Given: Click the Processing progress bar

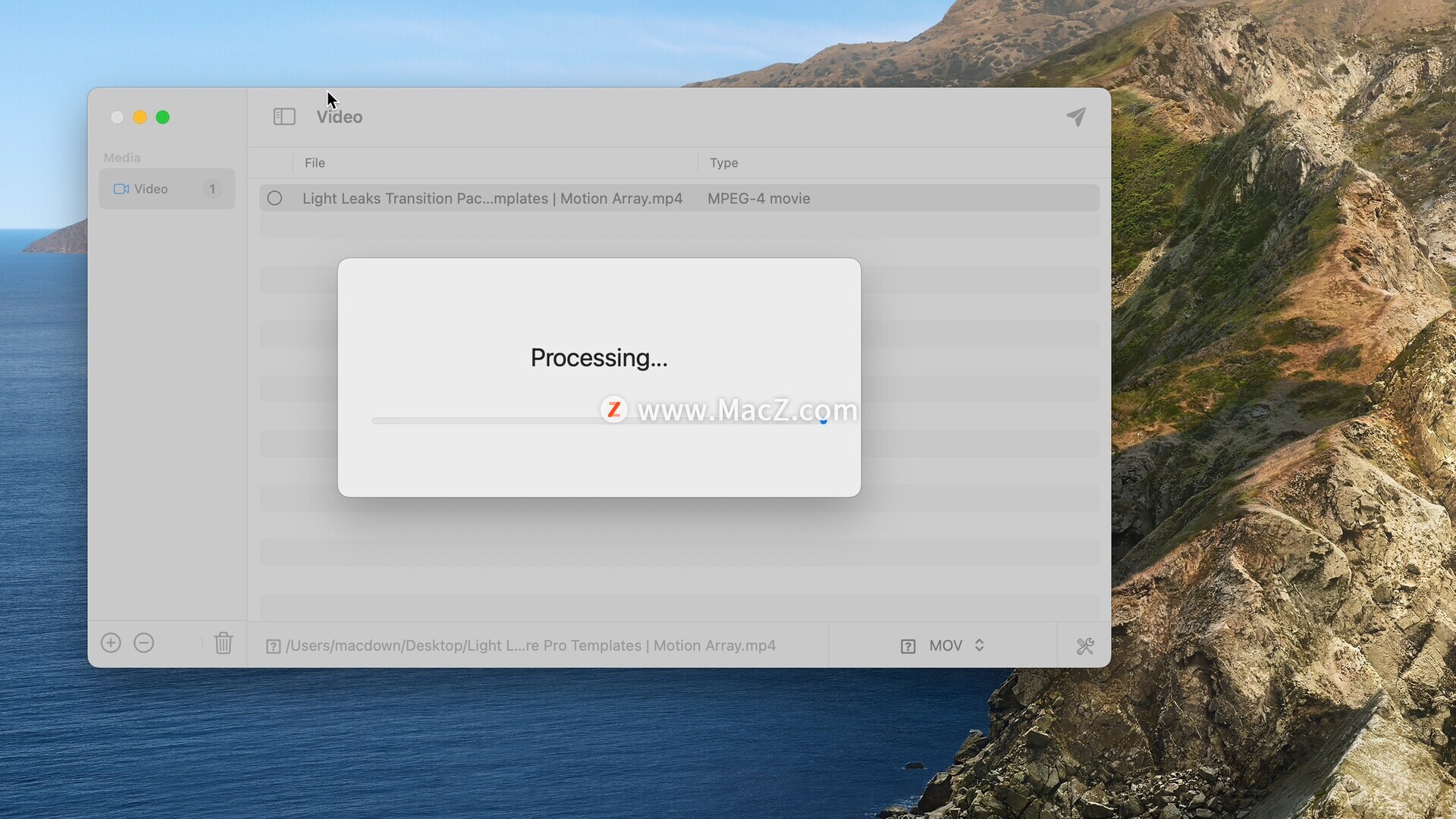Looking at the screenshot, I should pos(599,421).
